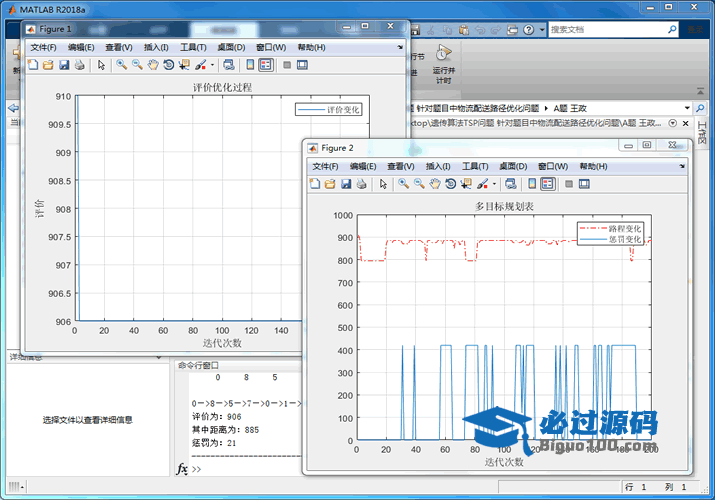715x500 pixels.
Task: Activate Zoom In tool in Figure 2
Action: pyautogui.click(x=403, y=184)
